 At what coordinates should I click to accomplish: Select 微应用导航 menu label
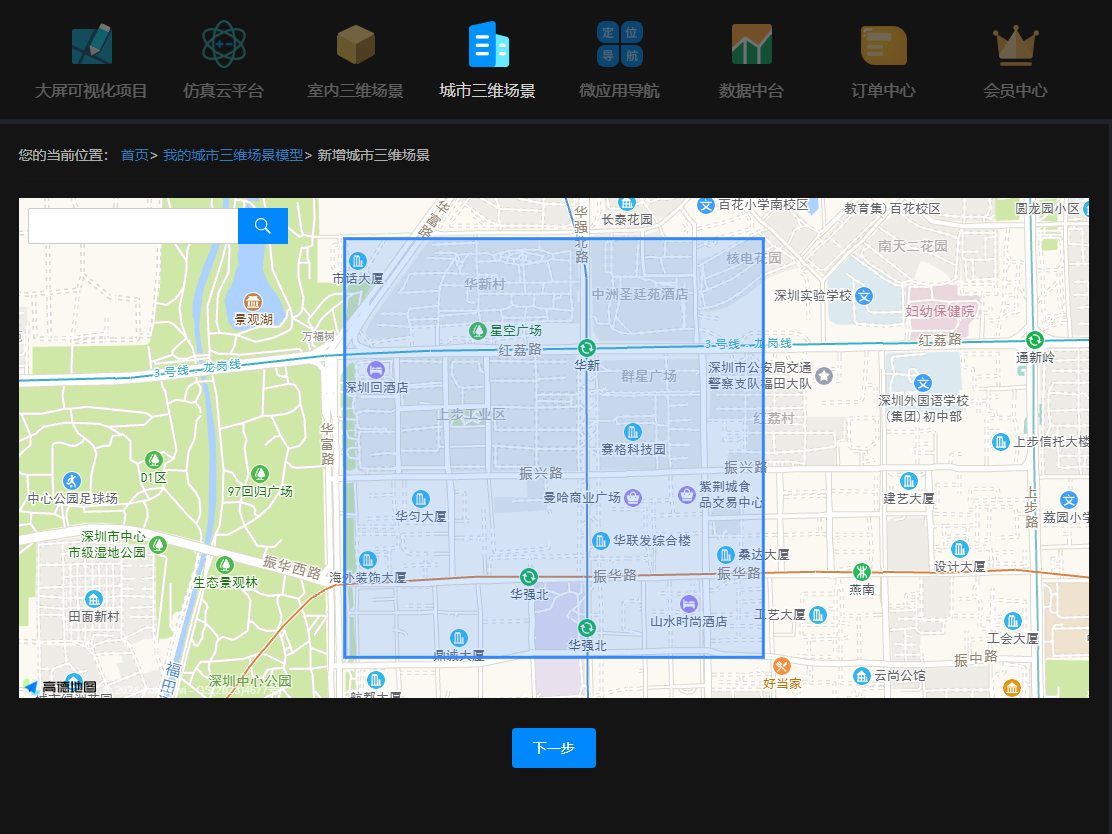pos(620,91)
